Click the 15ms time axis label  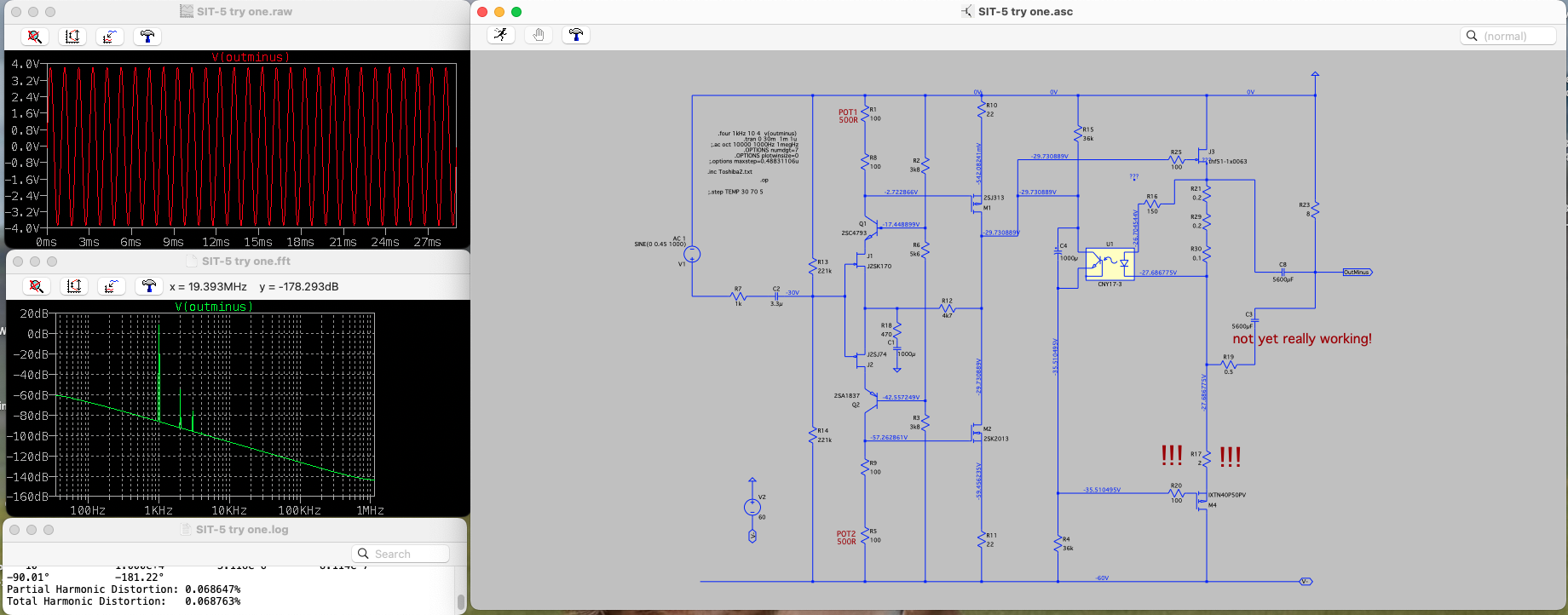tap(258, 242)
